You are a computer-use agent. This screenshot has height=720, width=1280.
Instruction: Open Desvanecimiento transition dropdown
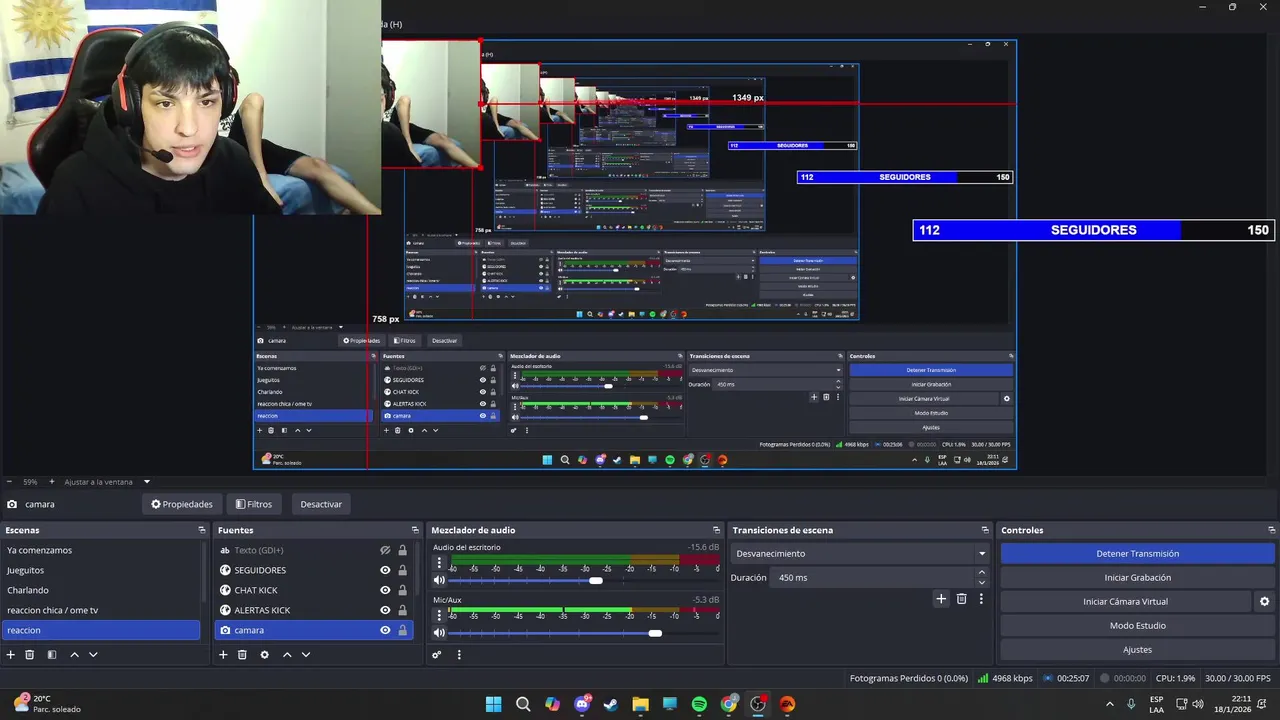(x=859, y=553)
